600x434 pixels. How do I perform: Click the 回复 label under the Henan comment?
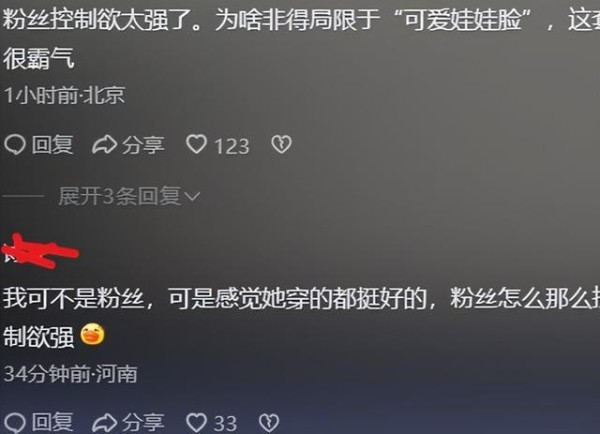52,423
